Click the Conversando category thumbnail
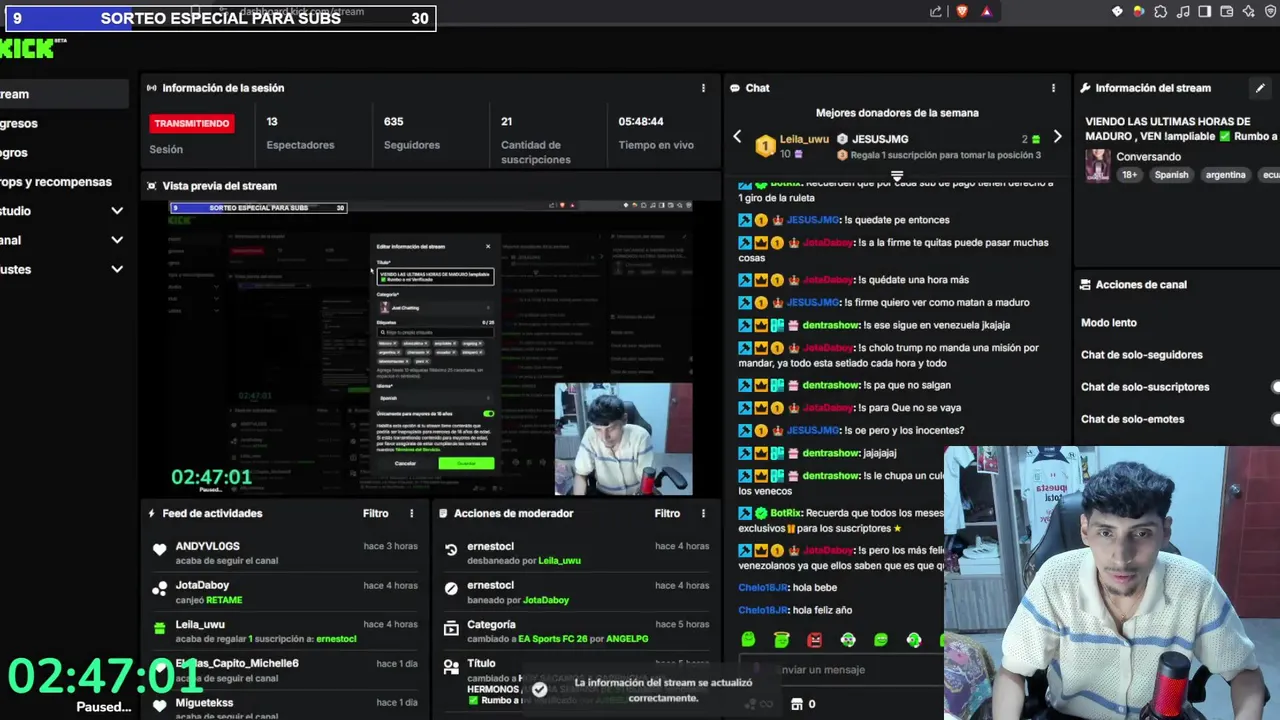Screen dimensions: 1280x720 coord(1098,166)
